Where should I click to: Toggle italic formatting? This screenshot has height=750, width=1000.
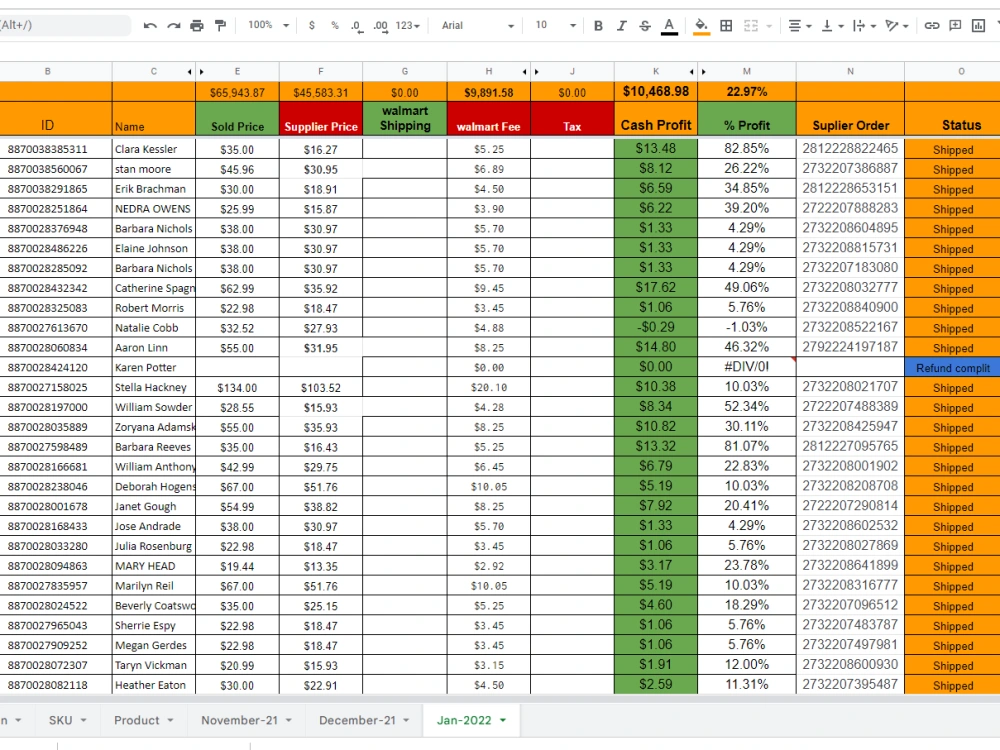tap(621, 26)
